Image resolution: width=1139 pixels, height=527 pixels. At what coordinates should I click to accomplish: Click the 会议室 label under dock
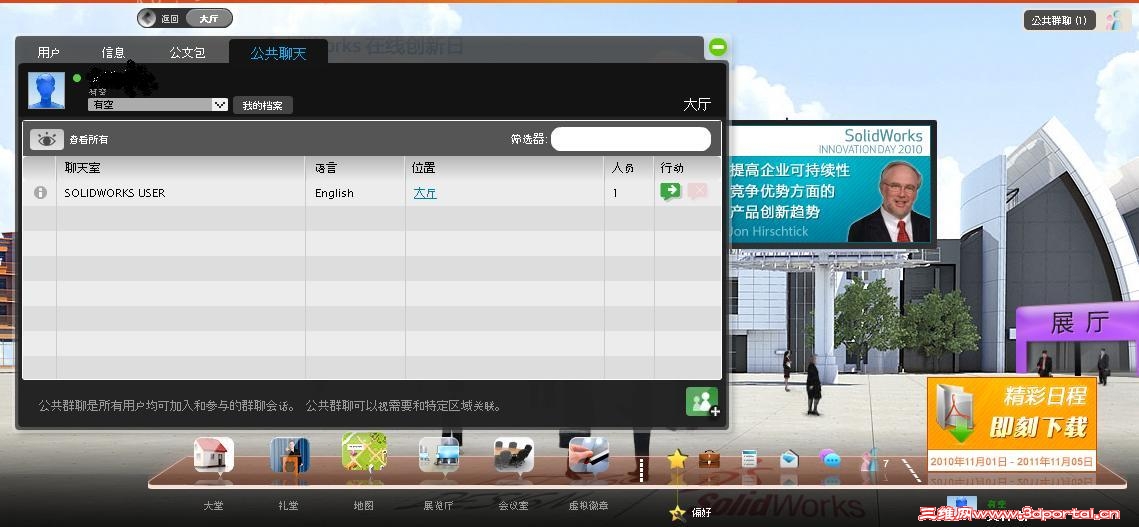click(x=513, y=505)
